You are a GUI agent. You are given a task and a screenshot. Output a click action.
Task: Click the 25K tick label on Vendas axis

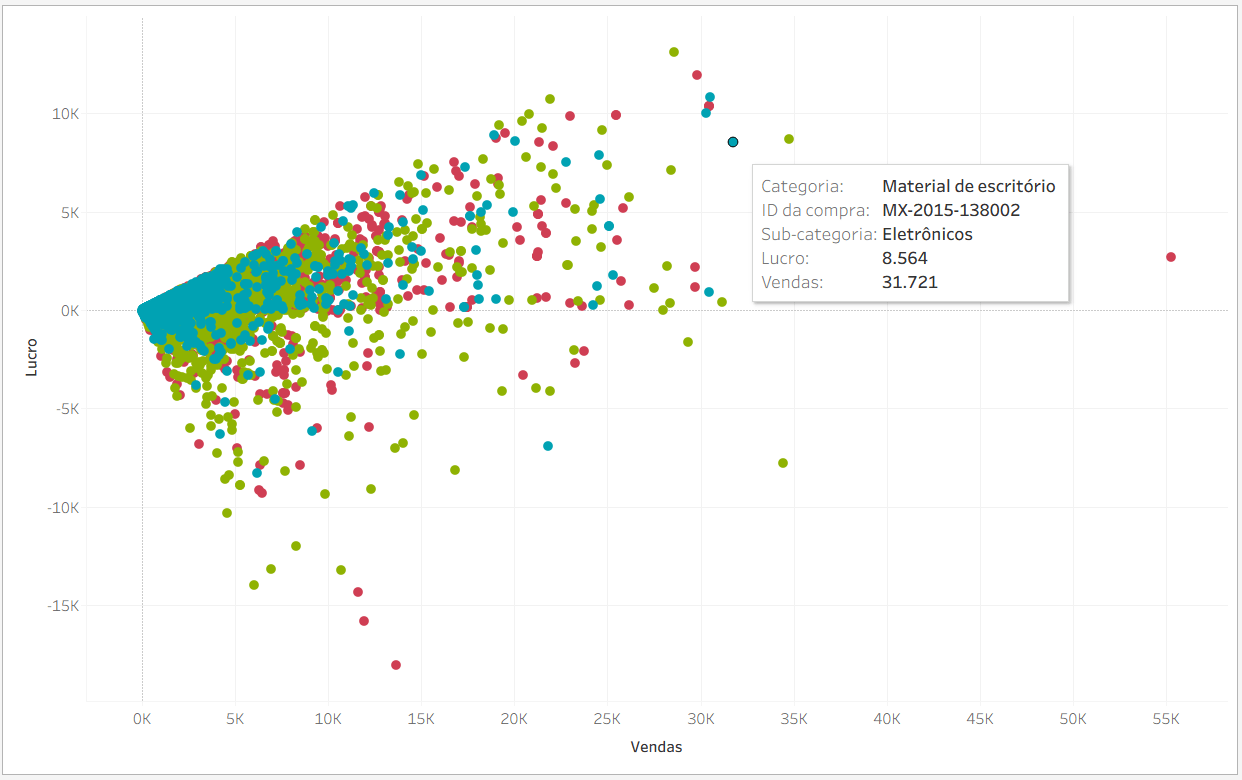[x=608, y=719]
